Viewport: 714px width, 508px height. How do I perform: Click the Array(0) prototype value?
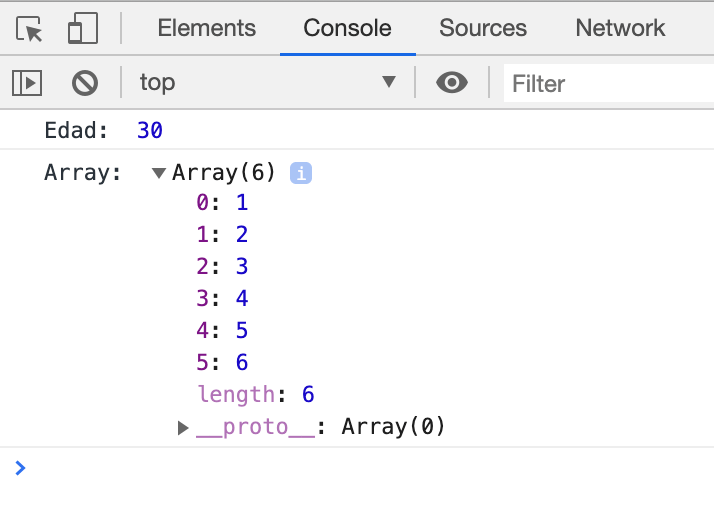[393, 427]
